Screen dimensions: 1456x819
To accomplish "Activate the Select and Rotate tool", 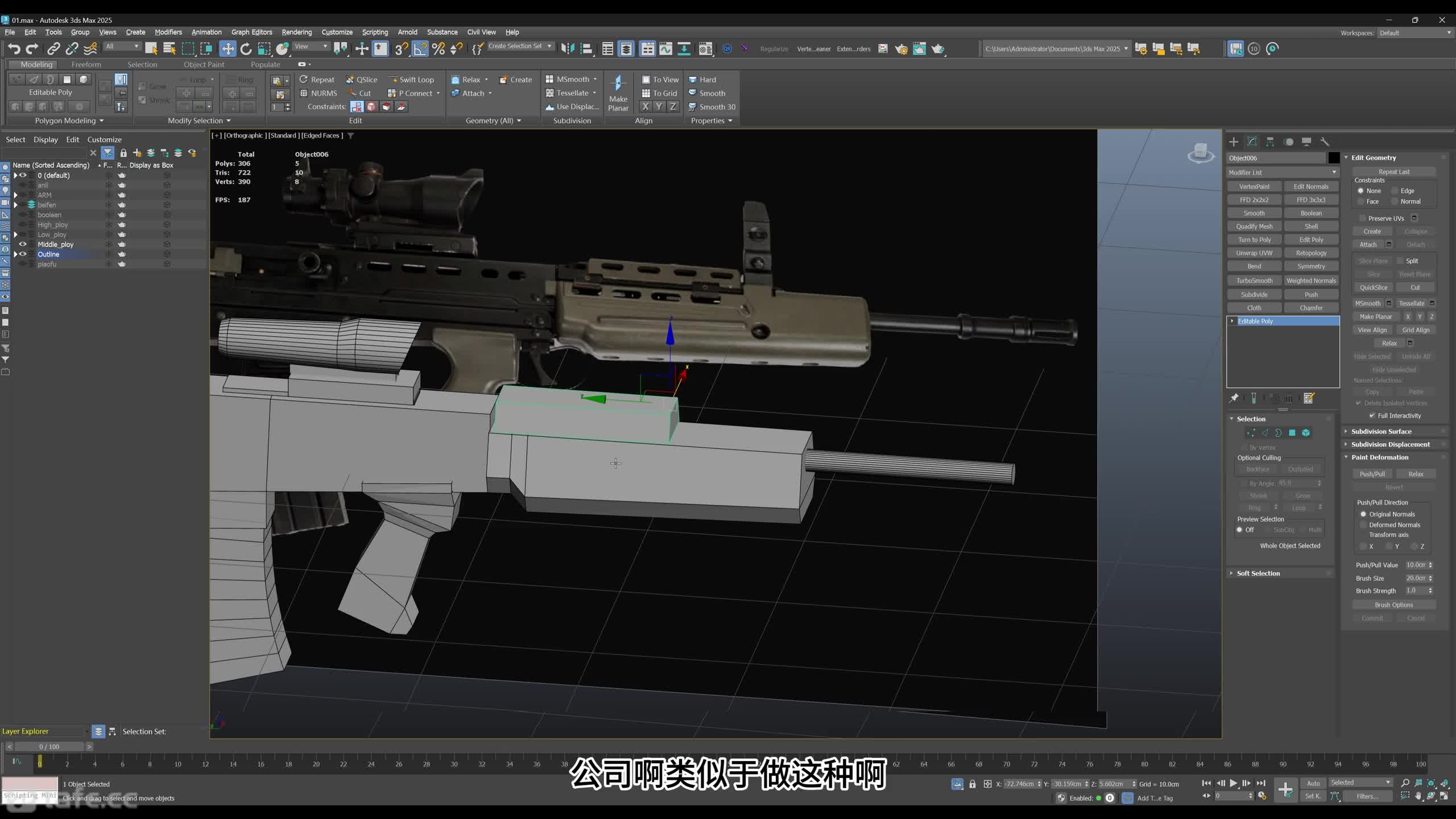I will coord(246,49).
